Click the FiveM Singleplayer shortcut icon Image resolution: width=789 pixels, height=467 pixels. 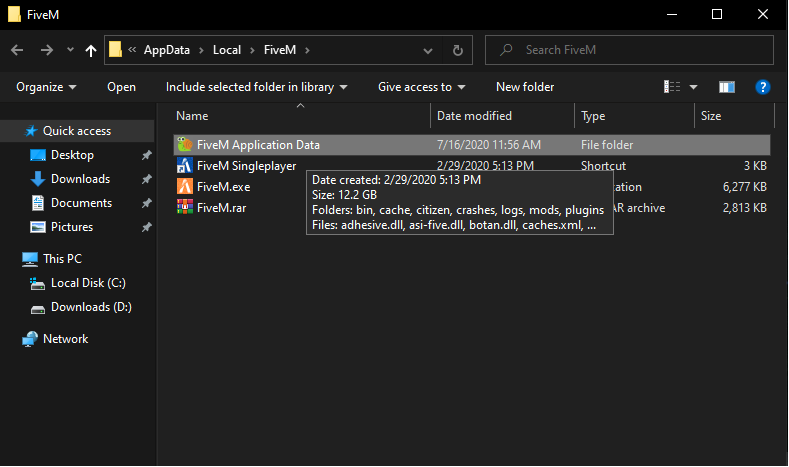[185, 166]
